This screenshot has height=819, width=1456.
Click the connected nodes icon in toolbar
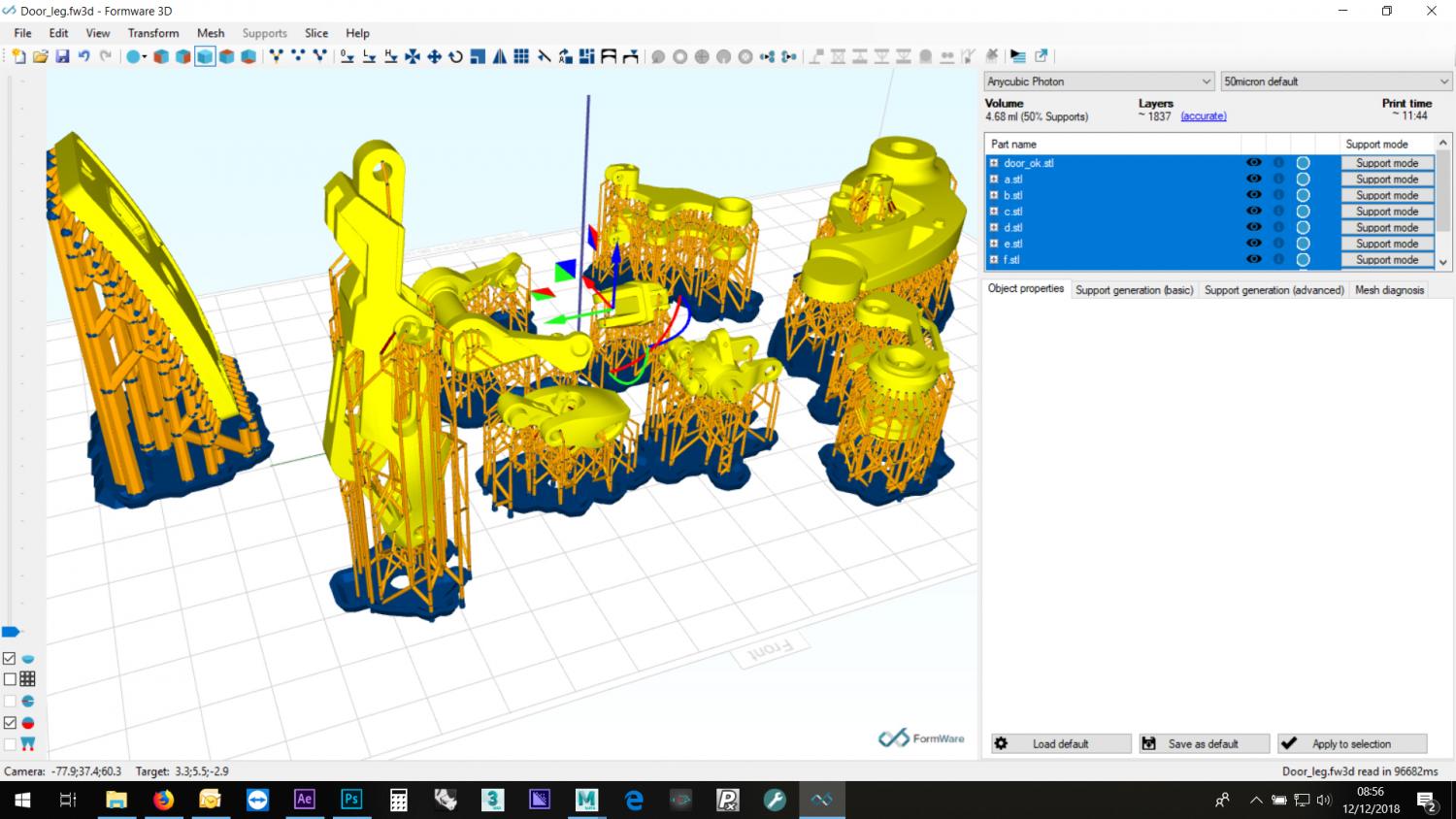click(x=767, y=56)
